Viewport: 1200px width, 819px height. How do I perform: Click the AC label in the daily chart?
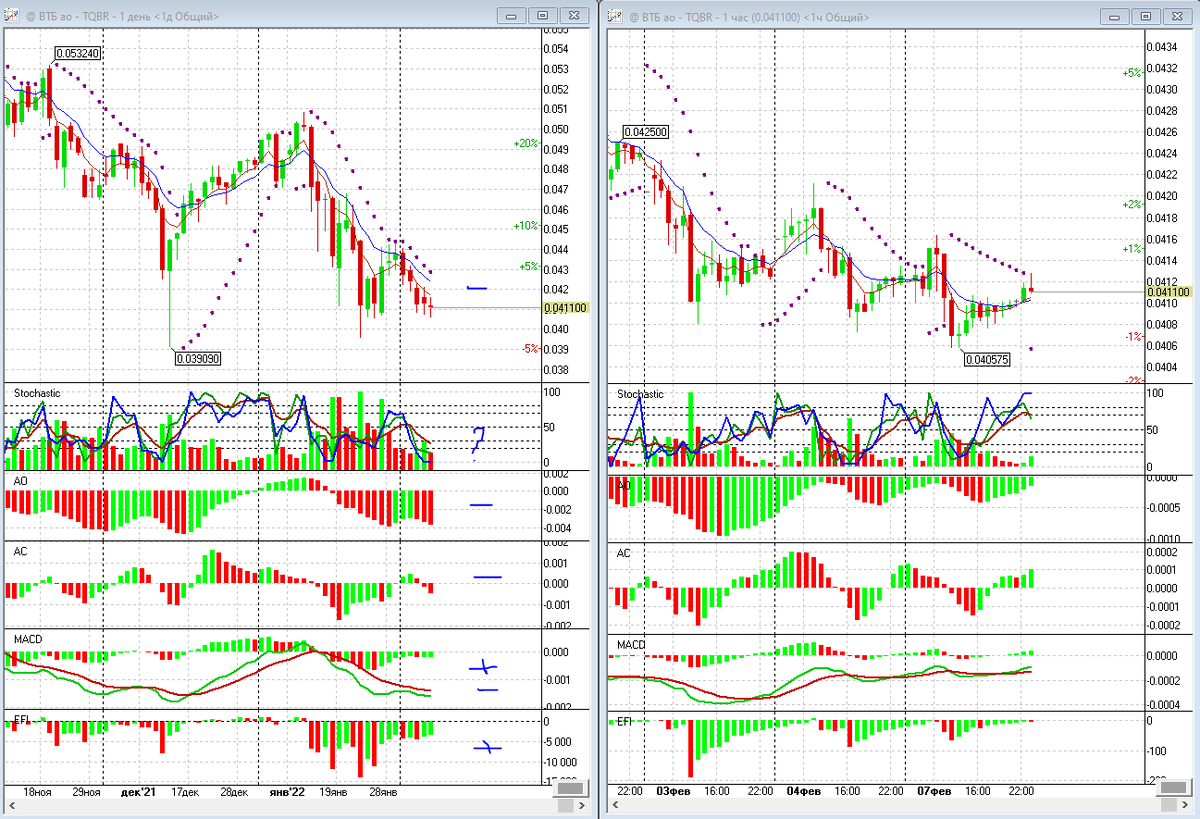pos(20,551)
